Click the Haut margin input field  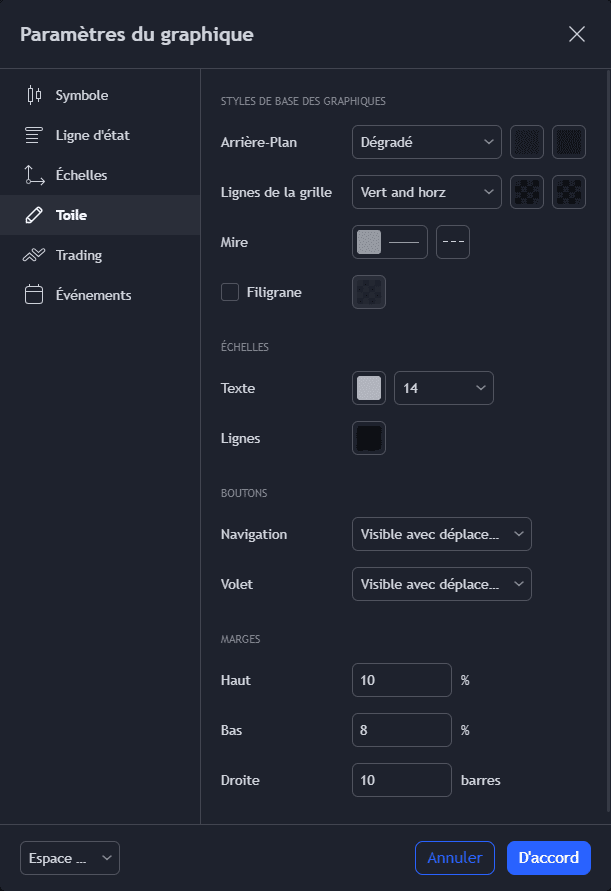pos(402,680)
